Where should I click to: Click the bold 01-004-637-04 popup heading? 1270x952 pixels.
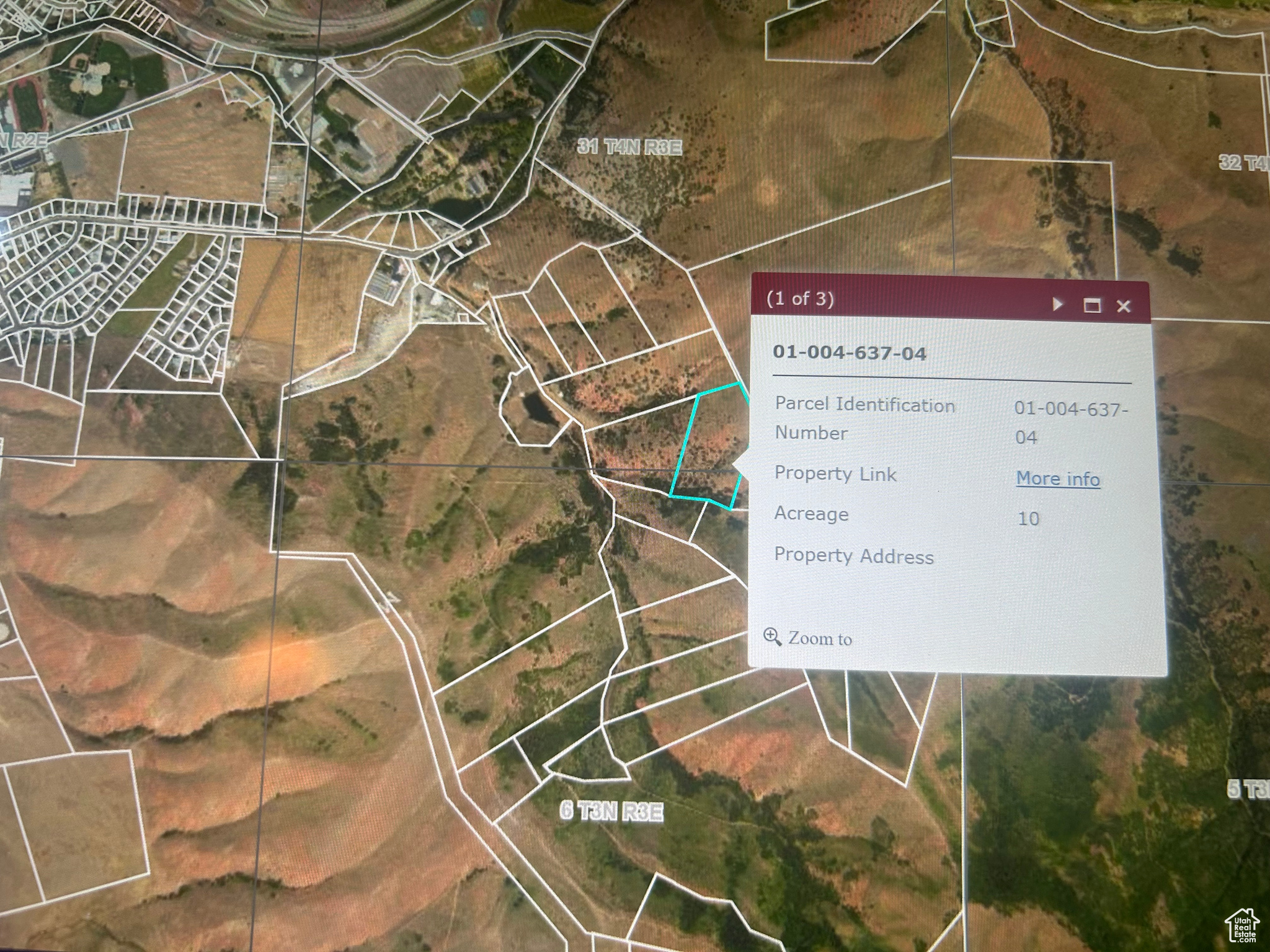[x=849, y=353]
